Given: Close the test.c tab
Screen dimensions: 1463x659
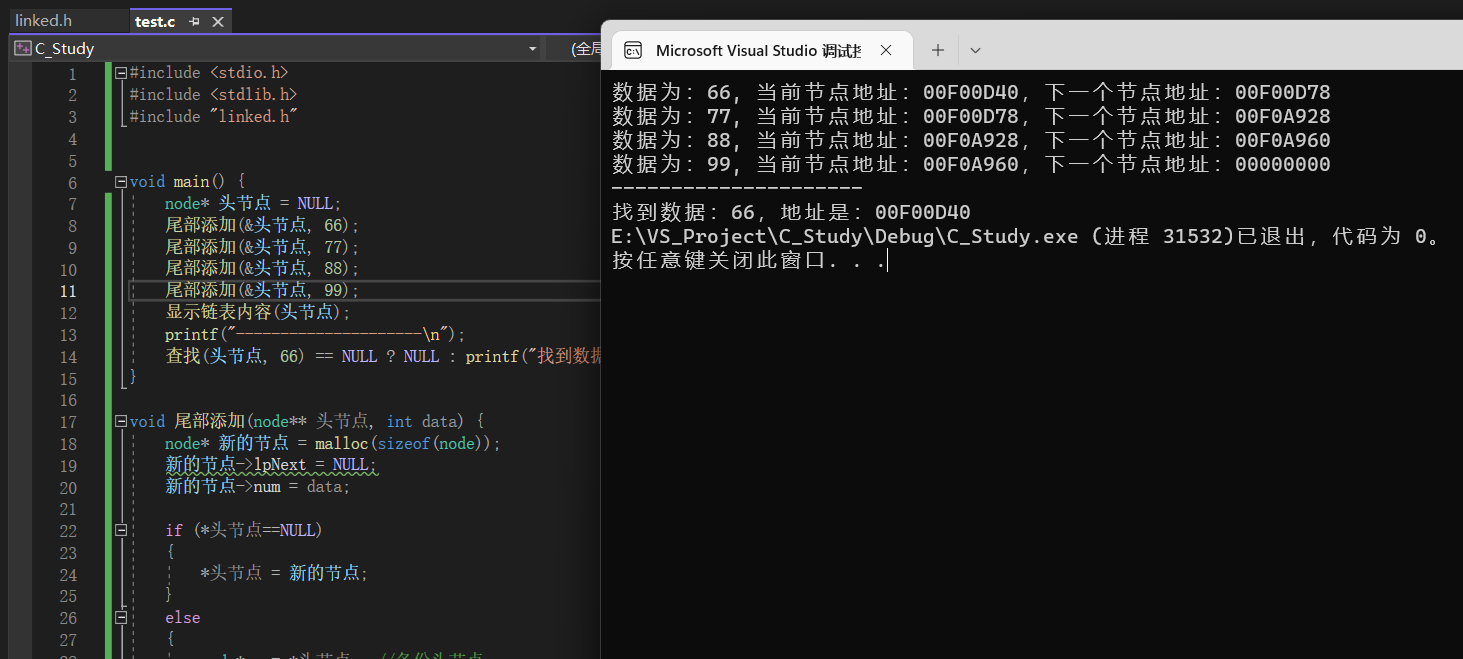Looking at the screenshot, I should [217, 21].
